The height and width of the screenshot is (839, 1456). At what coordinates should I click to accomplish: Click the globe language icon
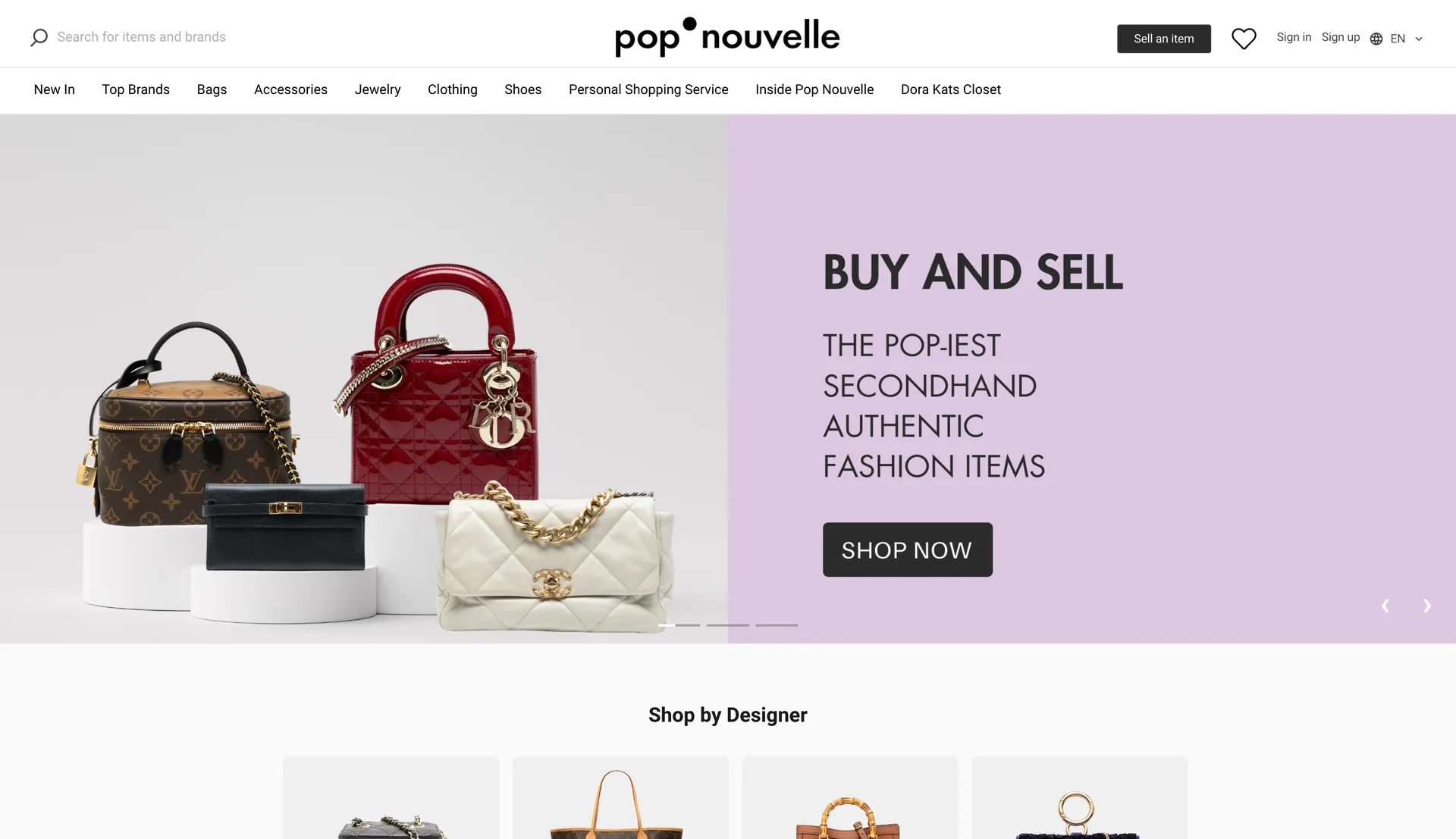pos(1376,39)
